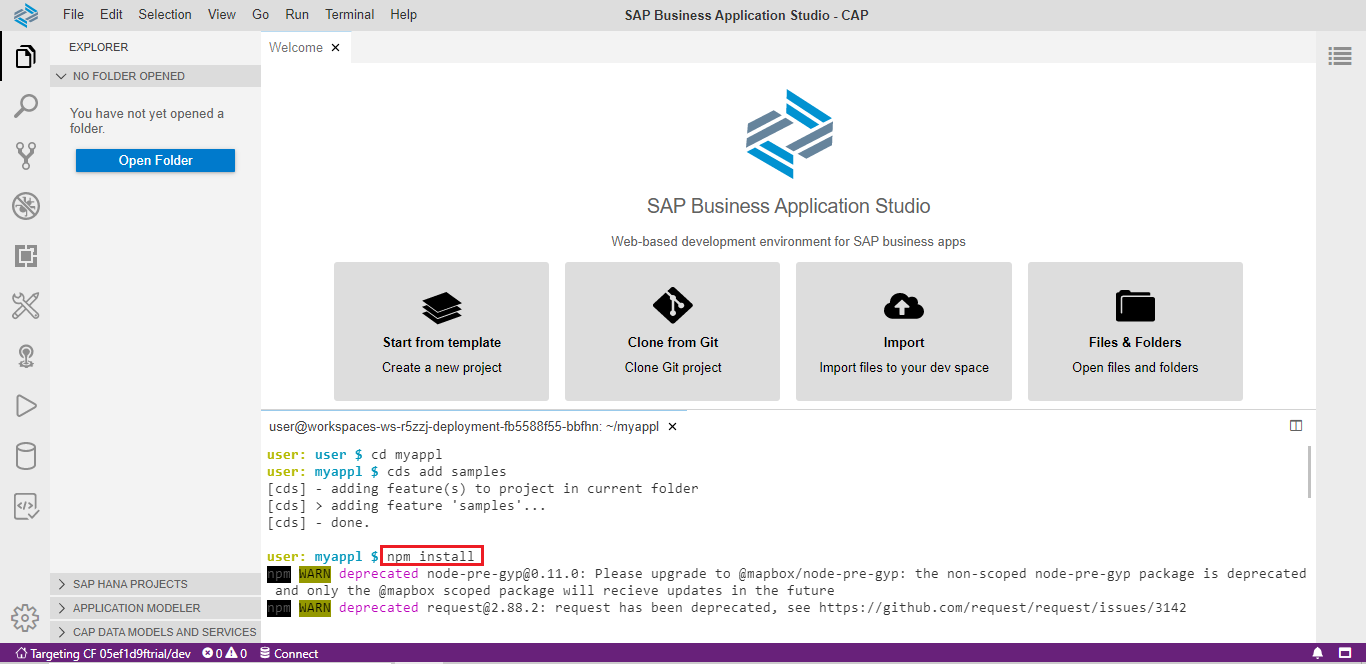Close the Welcome tab
The image size is (1366, 664).
click(336, 48)
